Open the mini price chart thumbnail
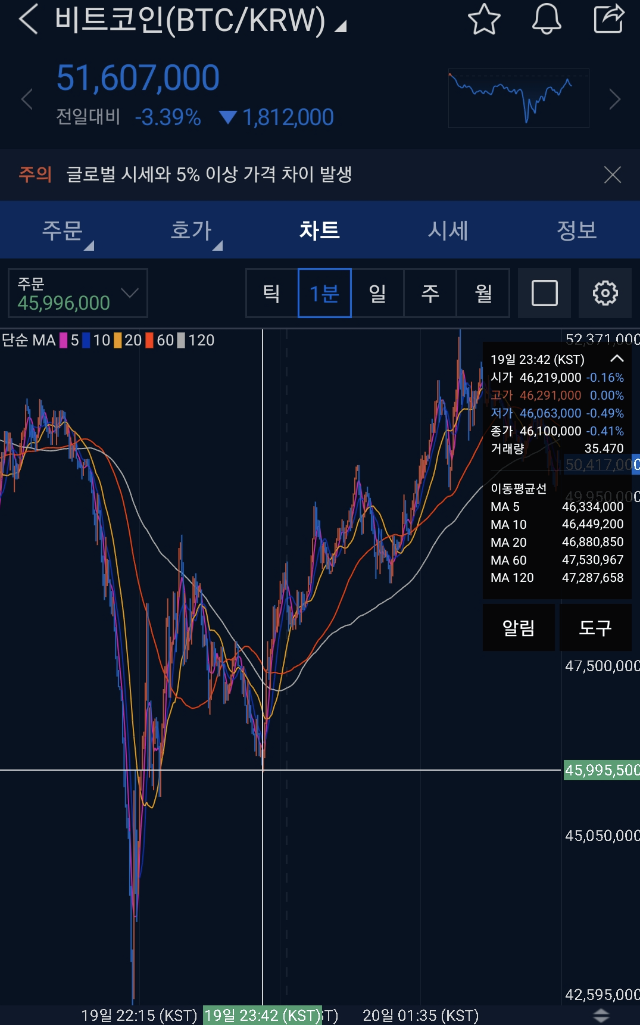 [x=519, y=98]
